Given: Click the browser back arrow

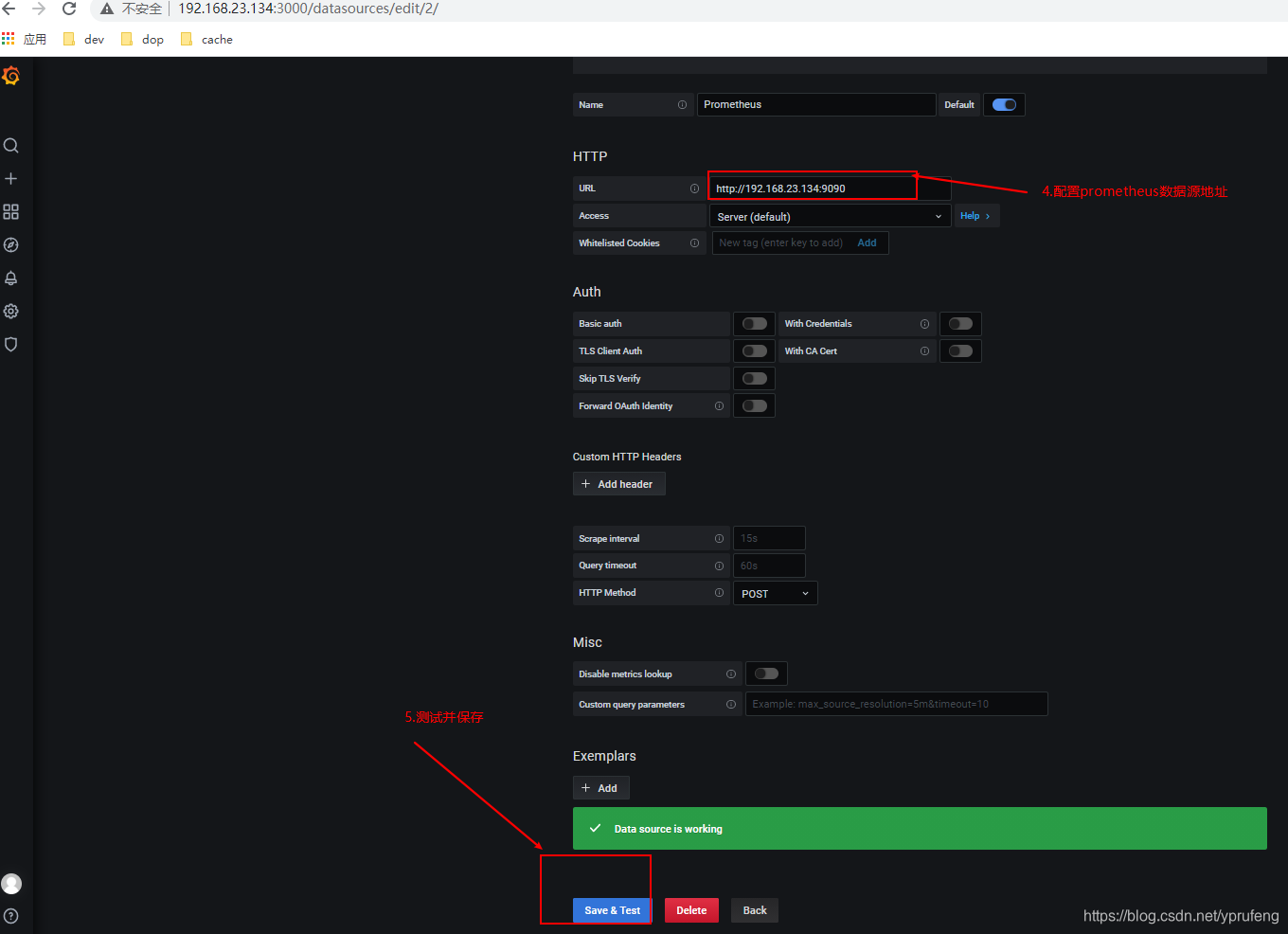Looking at the screenshot, I should (x=9, y=9).
